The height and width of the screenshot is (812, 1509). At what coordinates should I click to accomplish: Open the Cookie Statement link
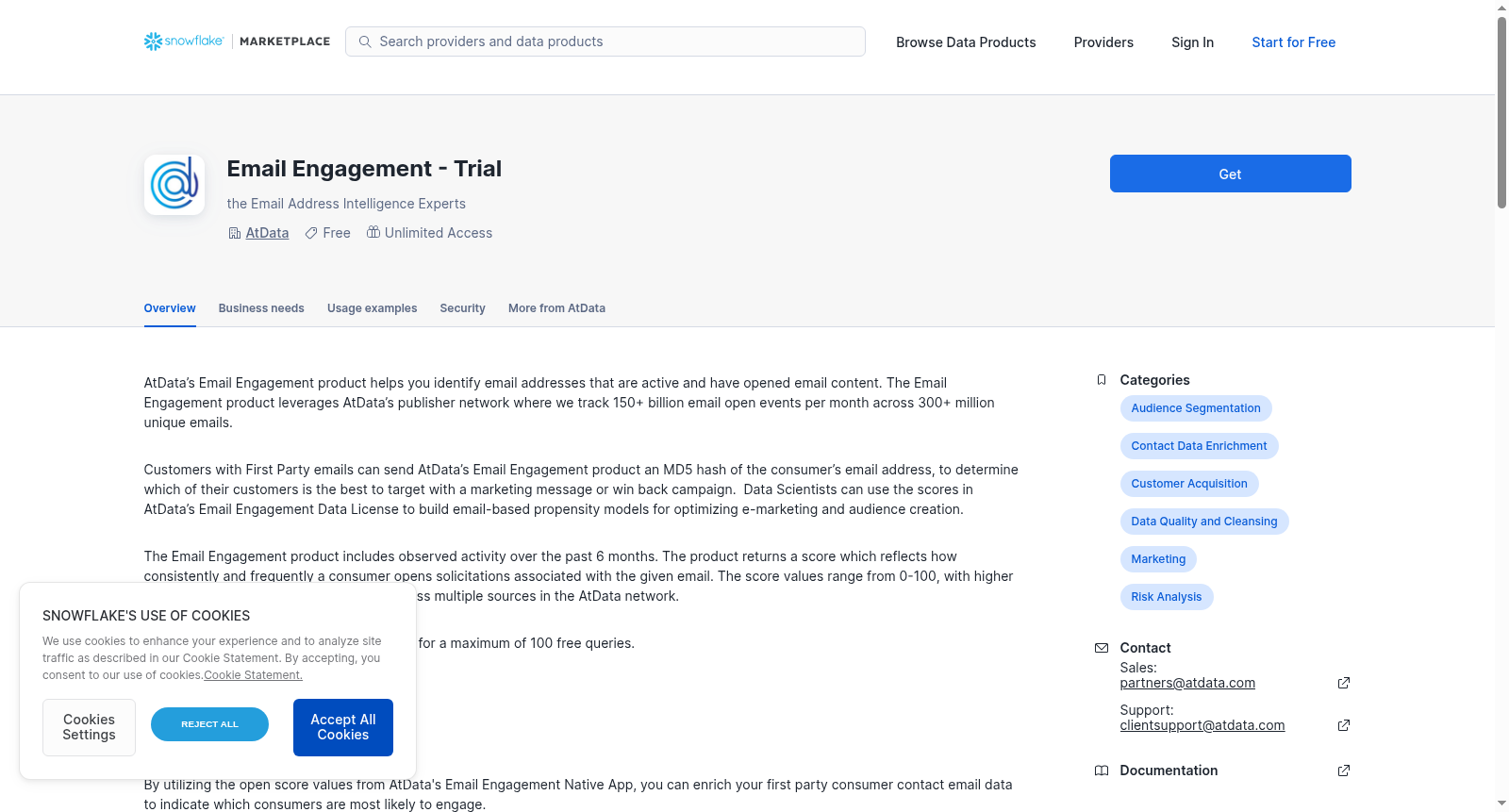click(253, 675)
